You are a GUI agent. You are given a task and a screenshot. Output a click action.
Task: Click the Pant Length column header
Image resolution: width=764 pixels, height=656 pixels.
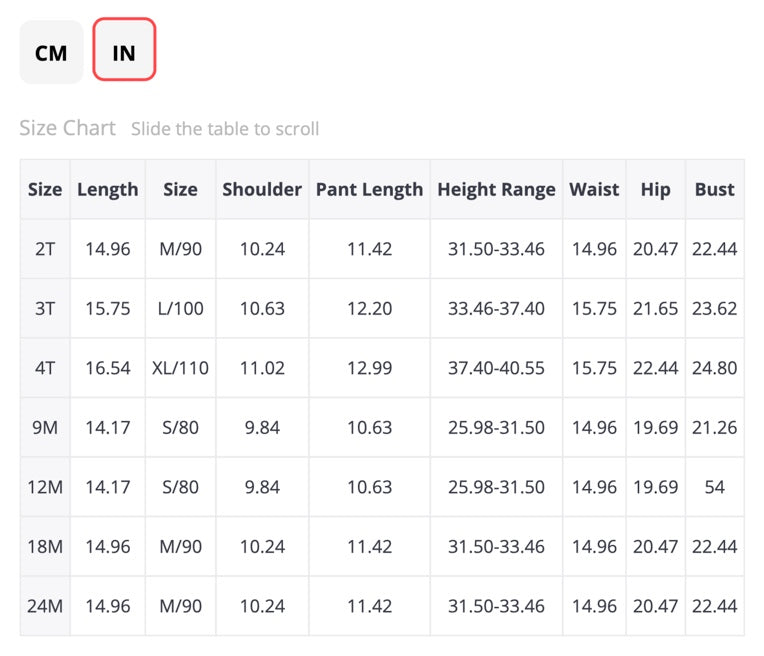coord(369,190)
